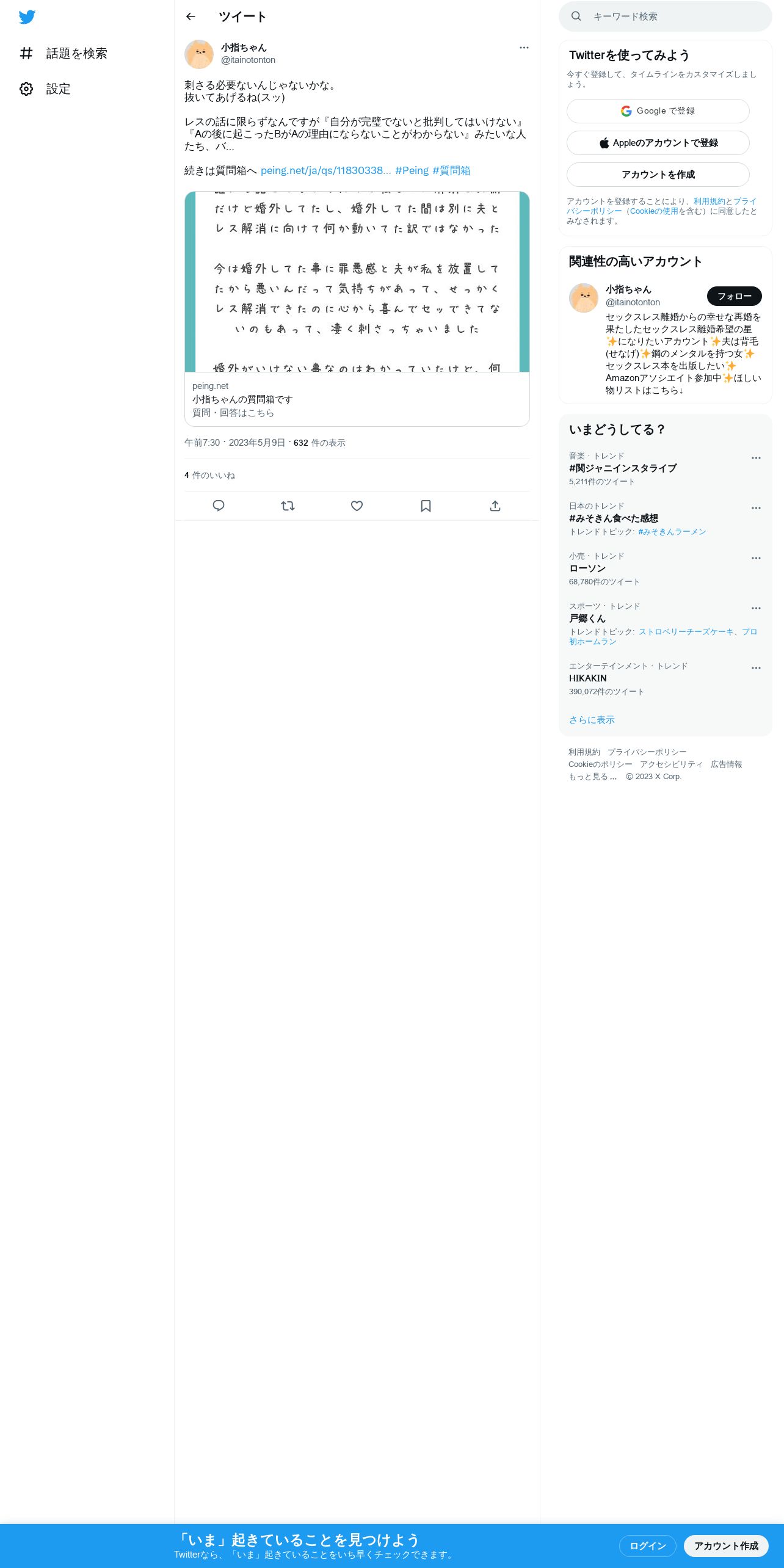Select 設定 navigation item
This screenshot has height=1568, width=784.
pyautogui.click(x=45, y=89)
